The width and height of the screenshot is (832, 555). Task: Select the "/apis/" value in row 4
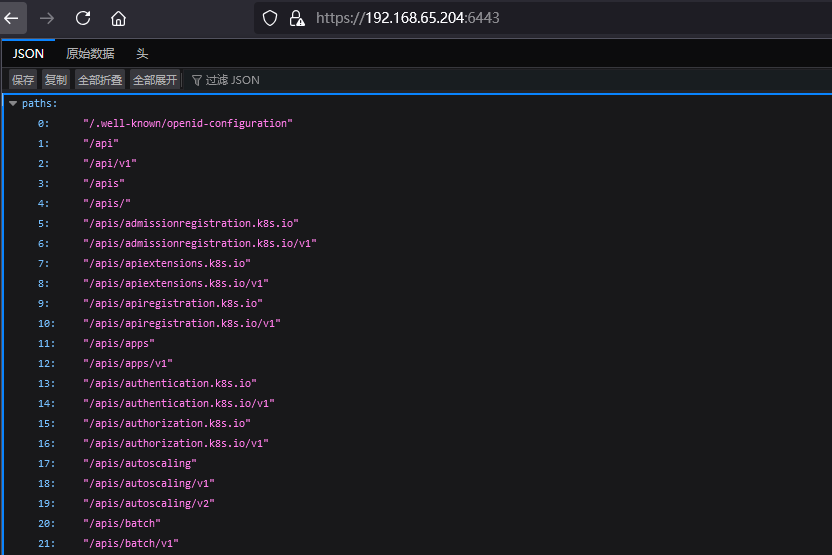point(107,203)
